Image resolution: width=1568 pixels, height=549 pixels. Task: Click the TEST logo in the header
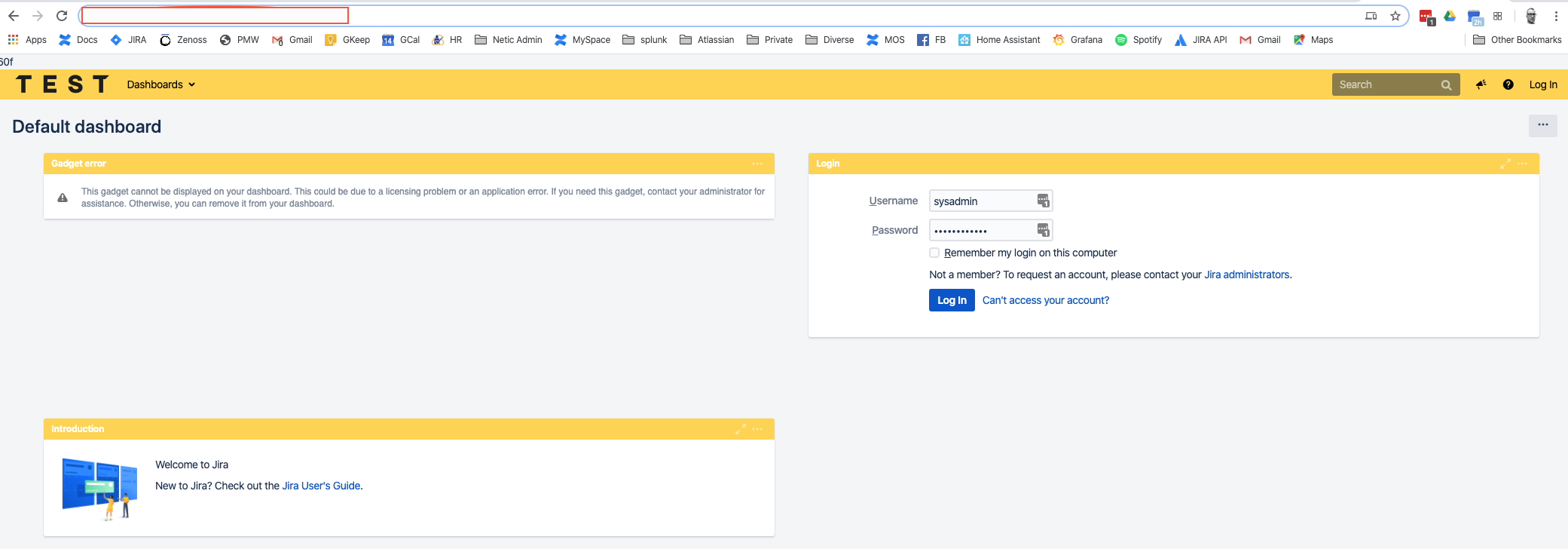click(x=63, y=84)
